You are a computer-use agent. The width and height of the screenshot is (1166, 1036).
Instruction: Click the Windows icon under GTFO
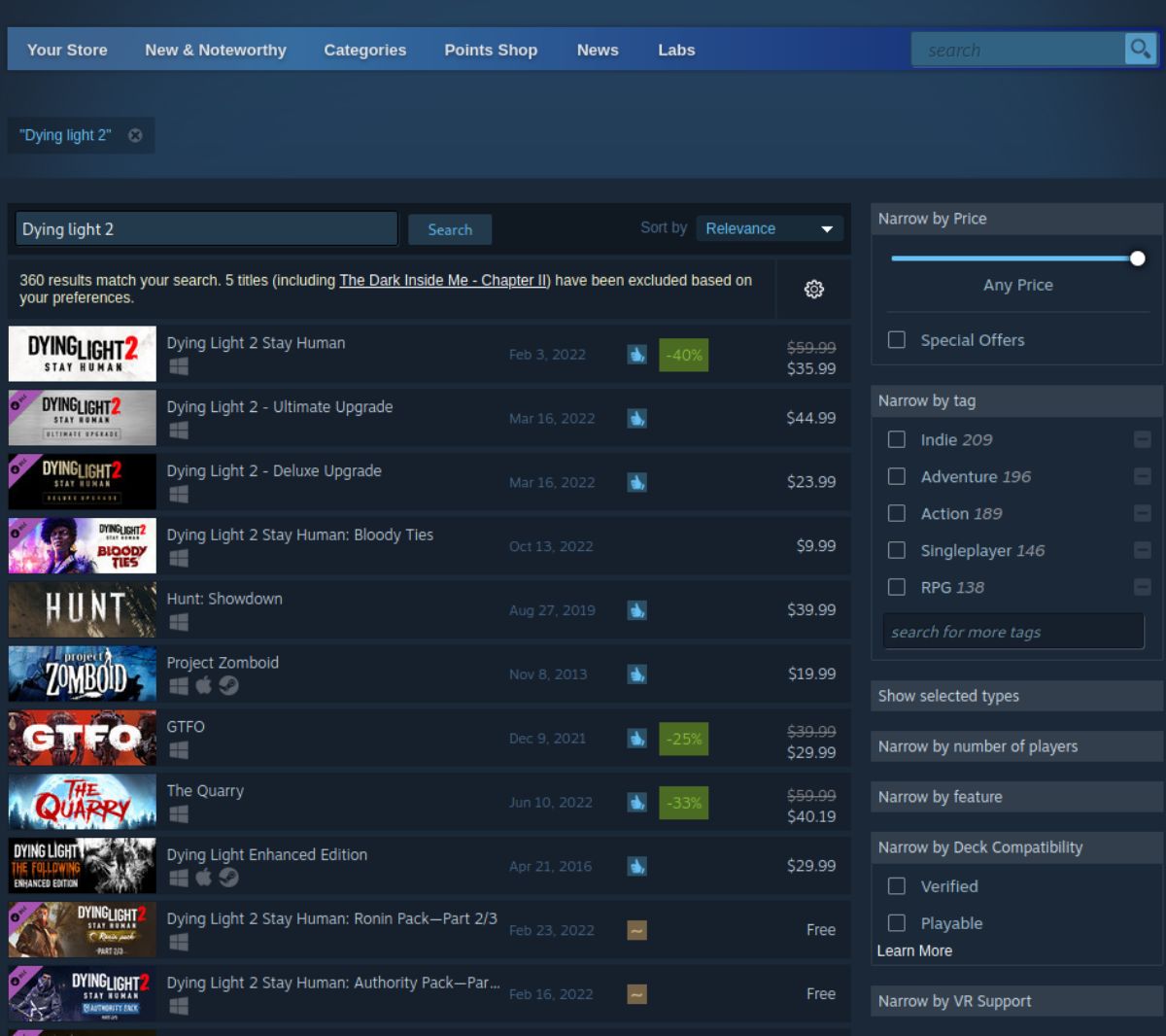179,749
